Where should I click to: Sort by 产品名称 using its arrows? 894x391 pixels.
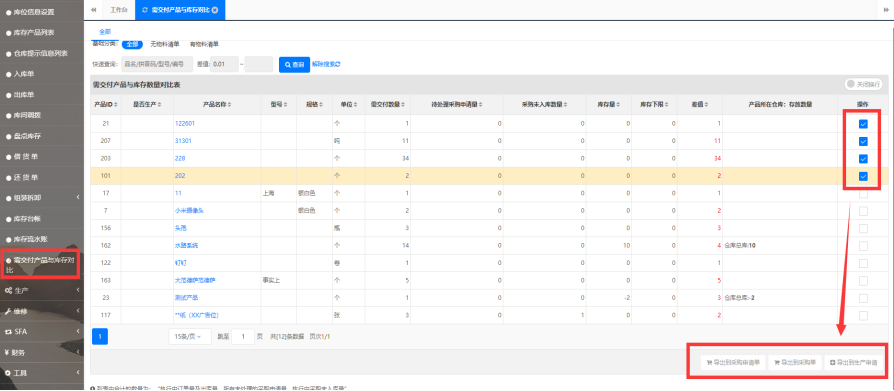pos(229,105)
